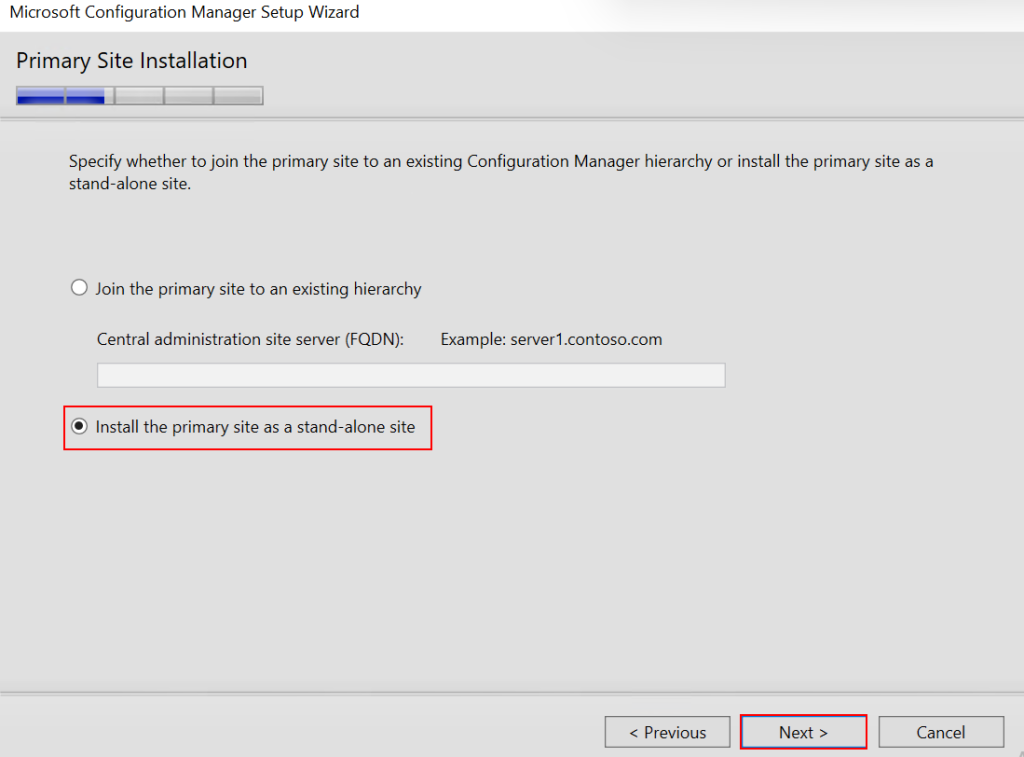Click the 'Central administration site server (FQDN)' label
This screenshot has width=1024, height=757.
[250, 339]
